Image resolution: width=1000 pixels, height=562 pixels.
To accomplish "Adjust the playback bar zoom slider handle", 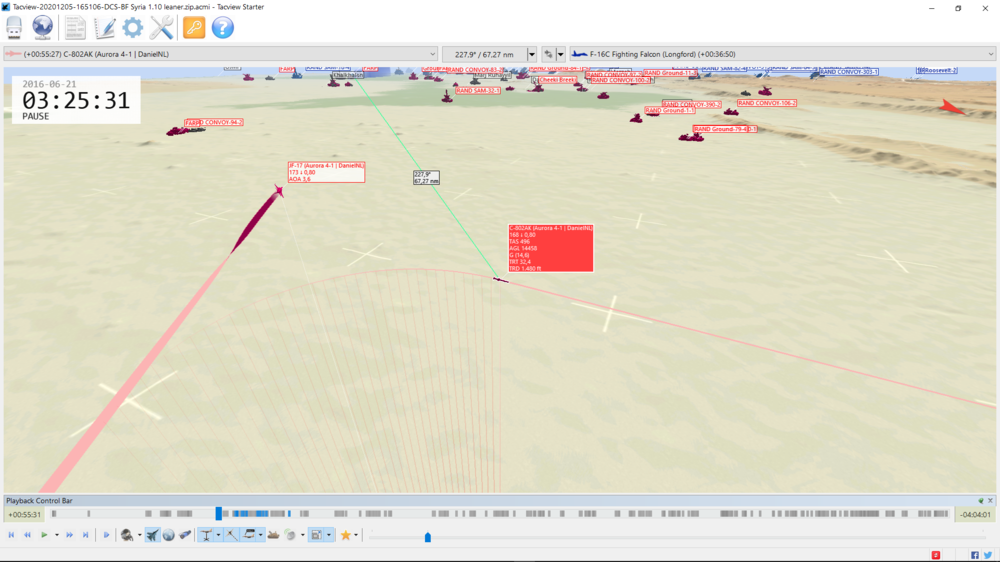I will coord(428,537).
